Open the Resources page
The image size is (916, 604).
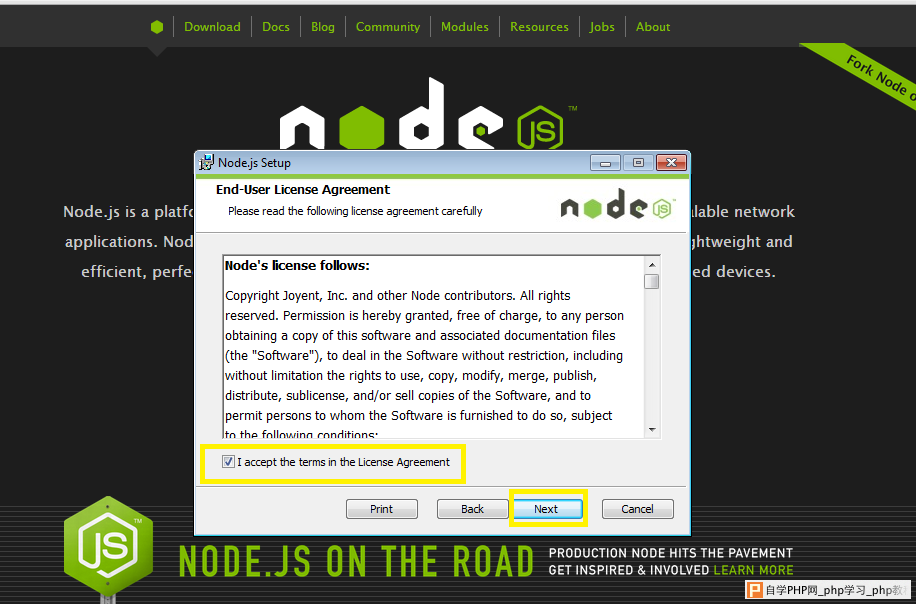pos(539,27)
